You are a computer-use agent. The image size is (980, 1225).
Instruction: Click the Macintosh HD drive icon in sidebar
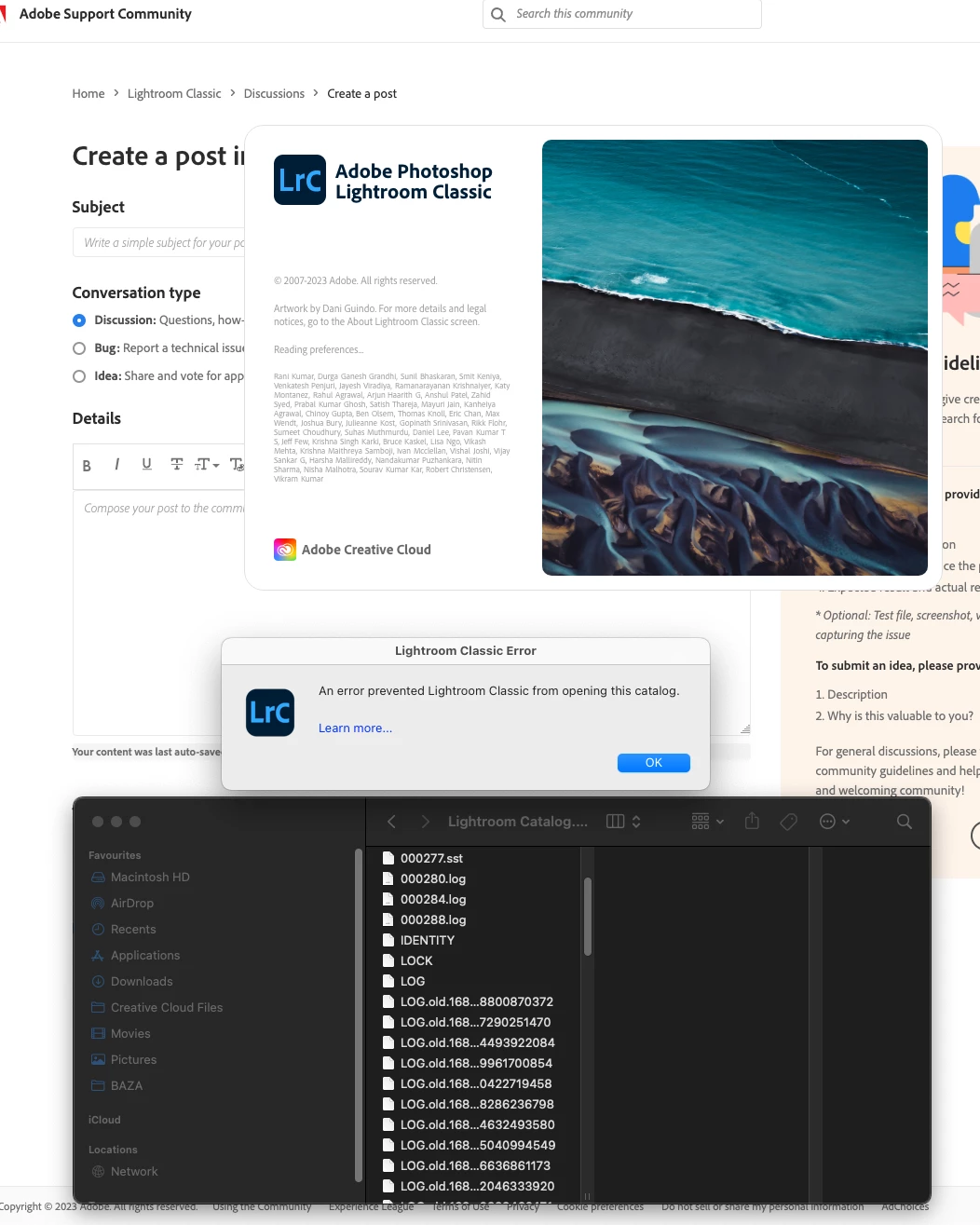(98, 878)
